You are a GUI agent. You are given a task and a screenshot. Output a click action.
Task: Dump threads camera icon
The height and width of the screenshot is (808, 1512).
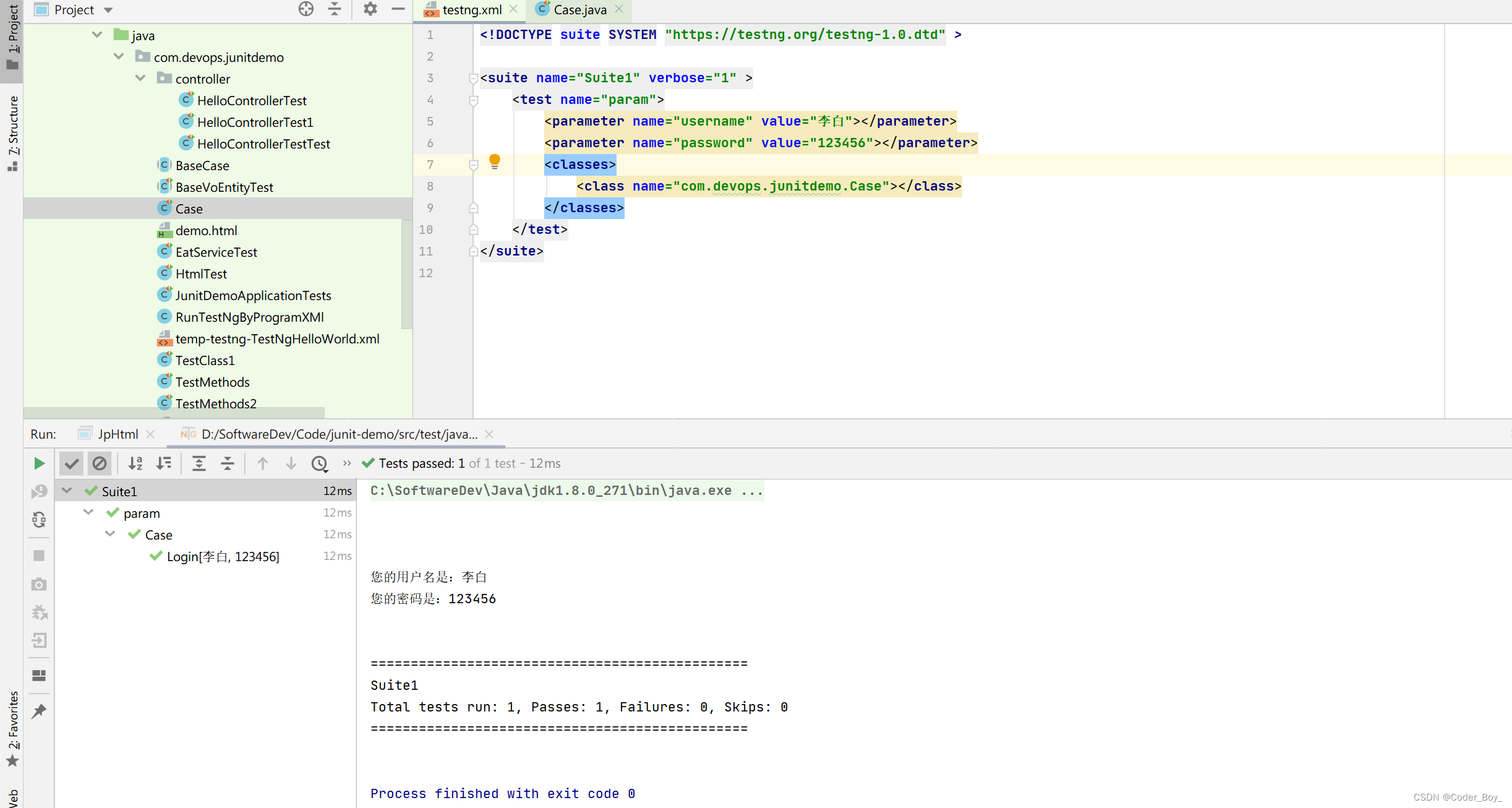click(39, 584)
